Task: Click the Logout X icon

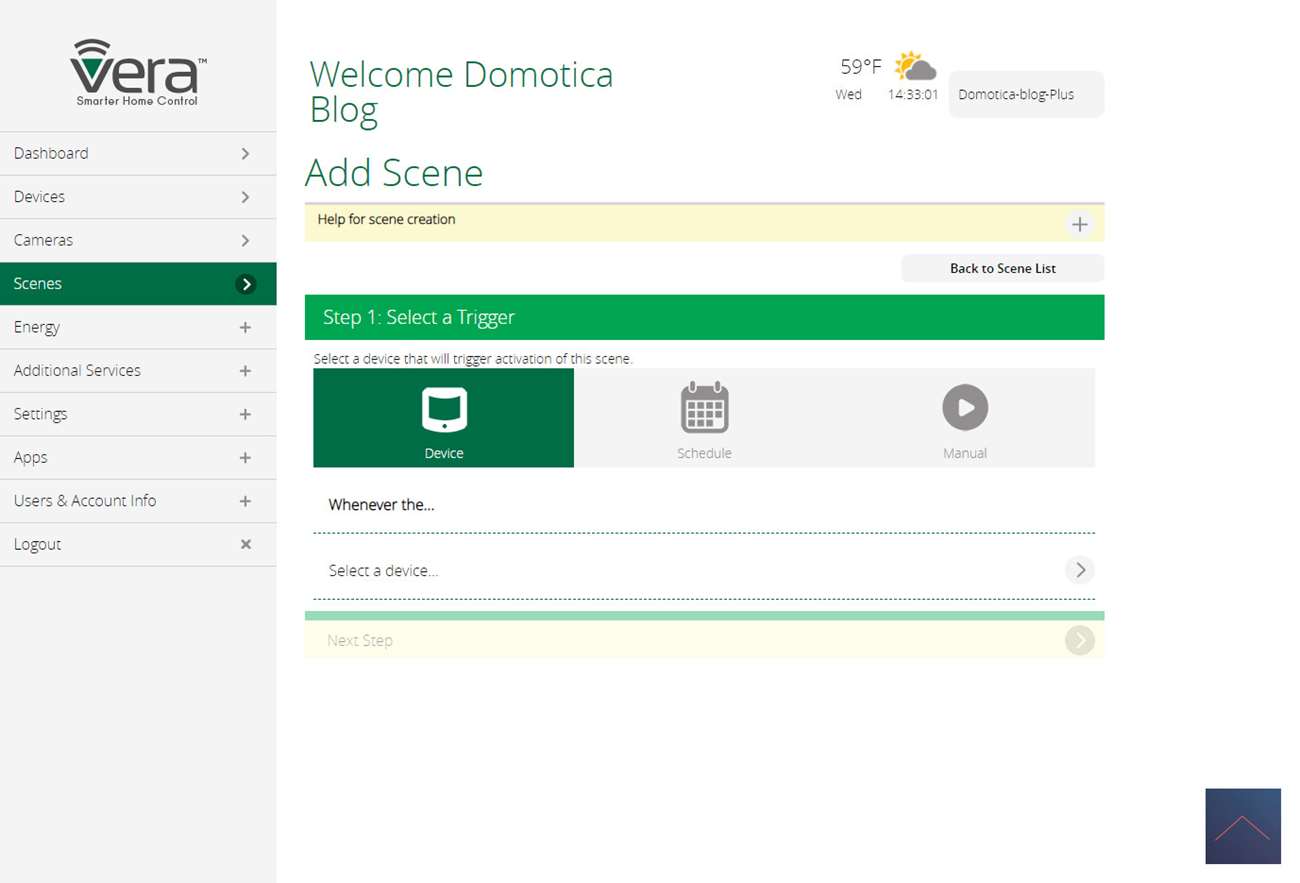Action: point(245,544)
